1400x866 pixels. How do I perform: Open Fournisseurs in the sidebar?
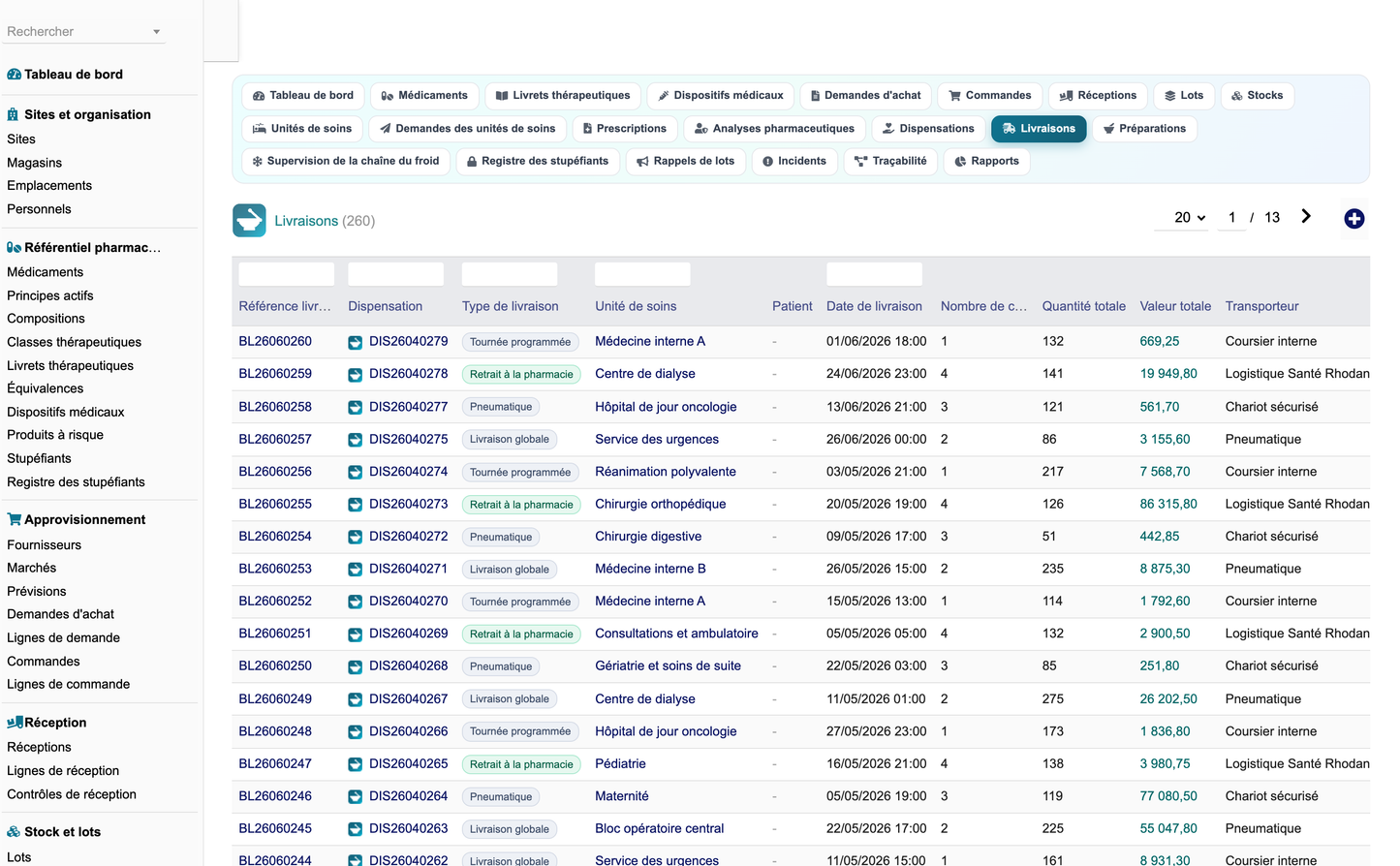click(x=45, y=545)
